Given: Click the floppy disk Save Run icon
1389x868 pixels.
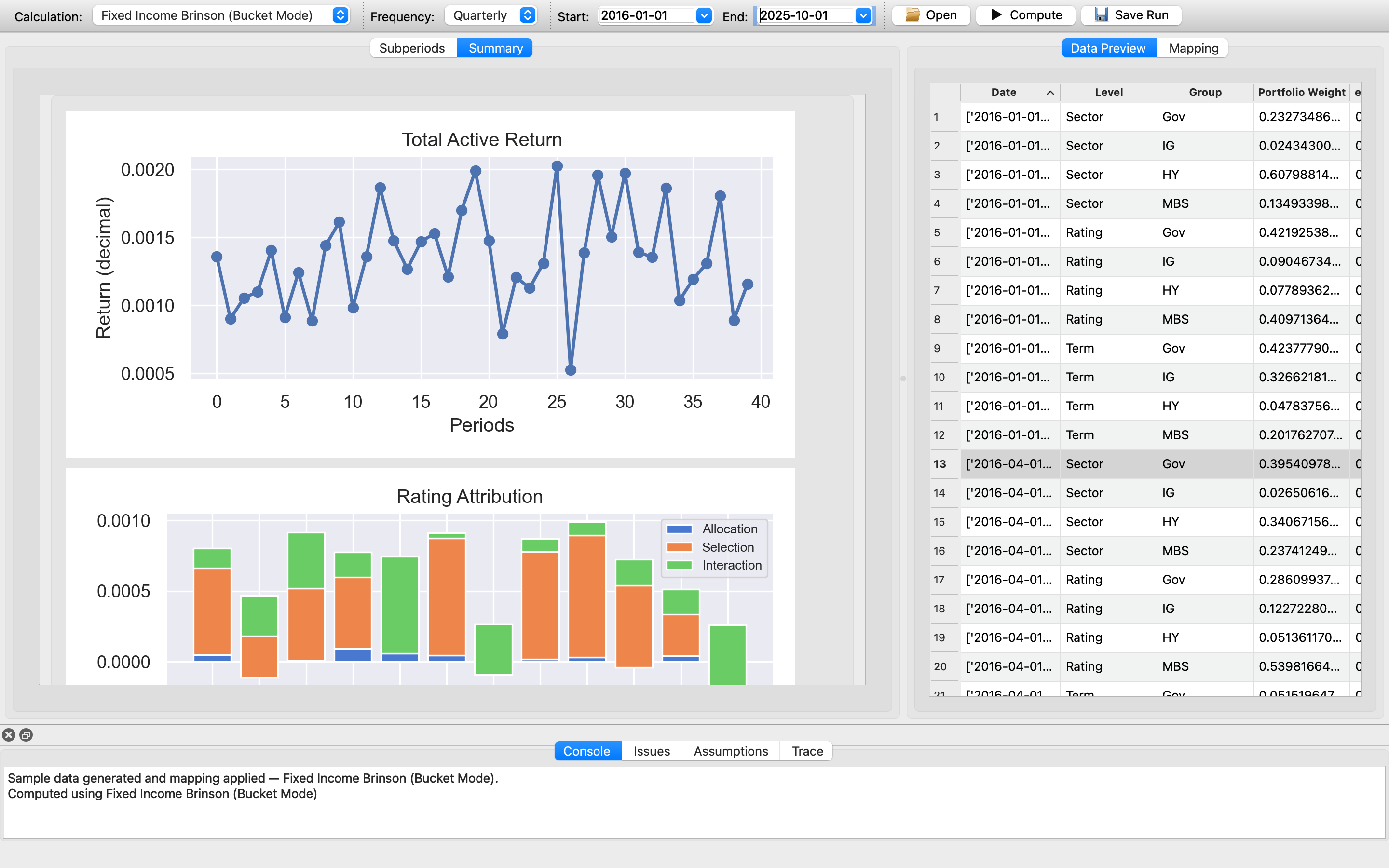Looking at the screenshot, I should [1101, 15].
